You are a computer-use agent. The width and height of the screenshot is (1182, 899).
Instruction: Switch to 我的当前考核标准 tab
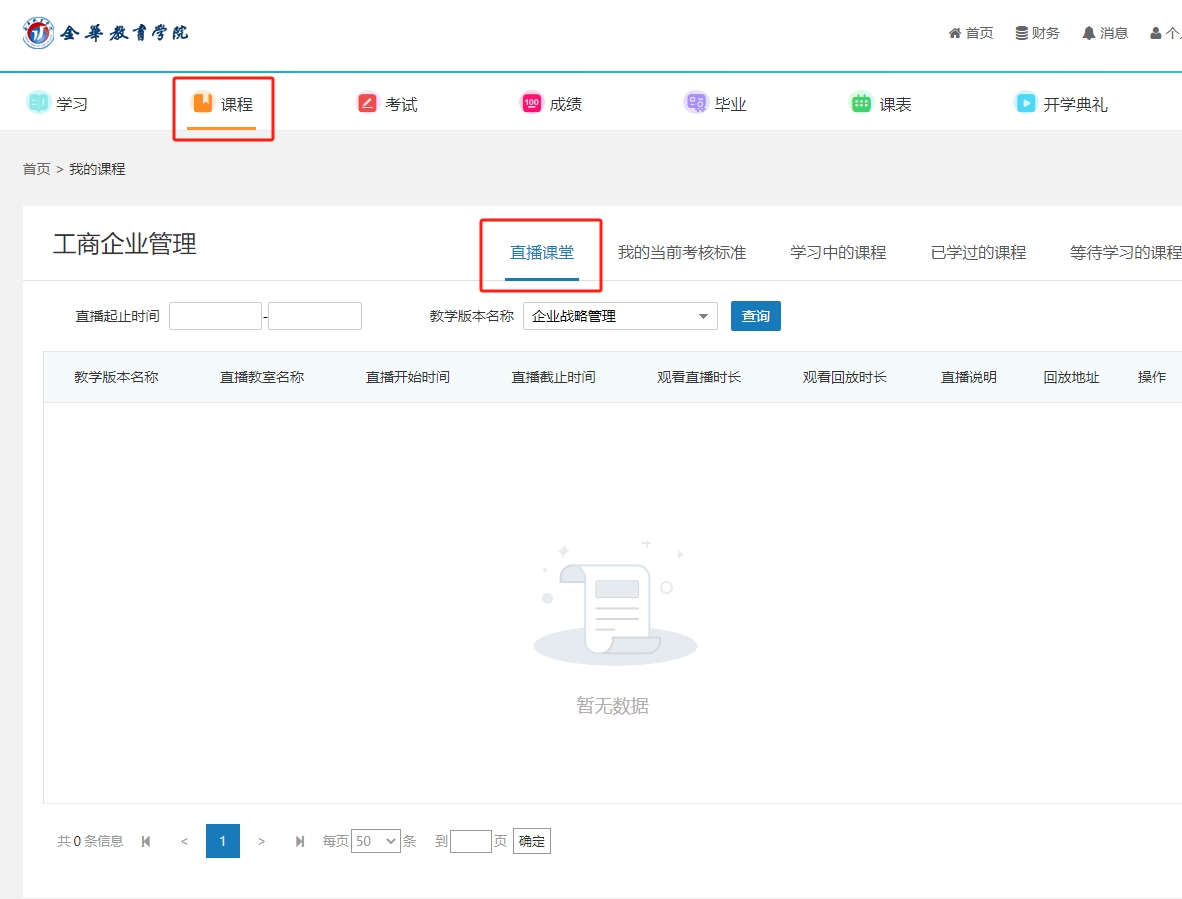click(x=681, y=252)
